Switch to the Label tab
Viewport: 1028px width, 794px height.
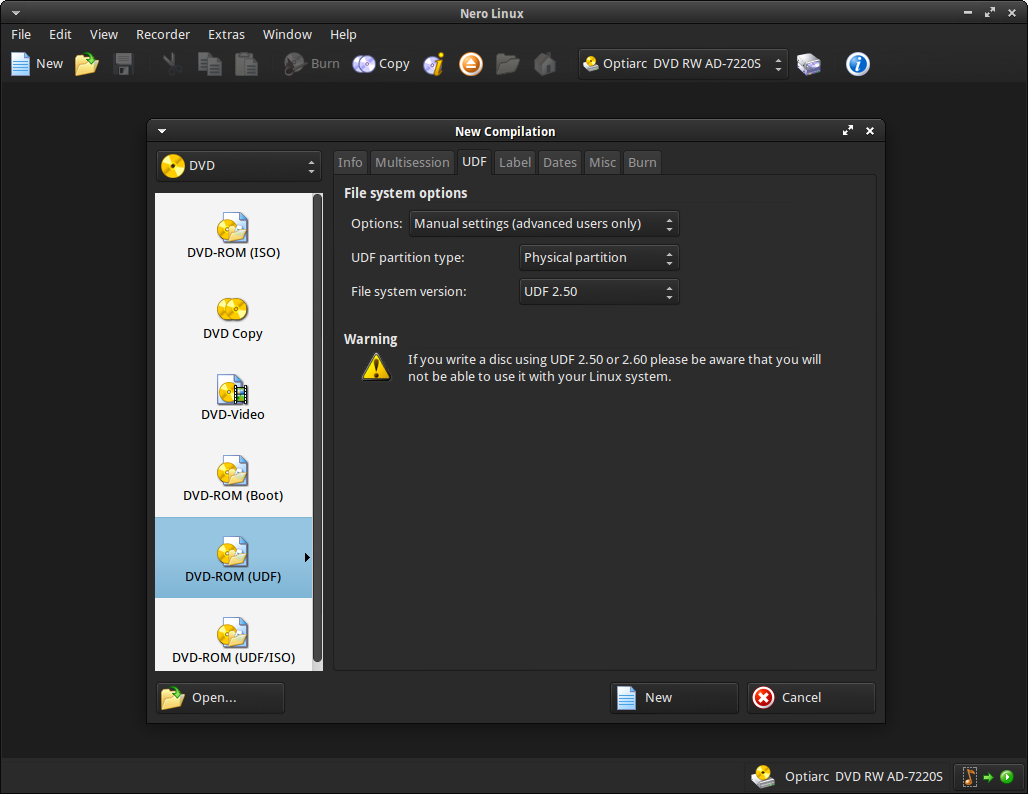[515, 163]
